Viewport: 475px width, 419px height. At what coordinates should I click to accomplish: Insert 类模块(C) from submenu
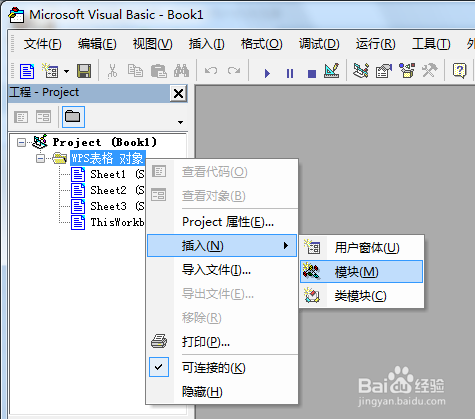click(362, 296)
